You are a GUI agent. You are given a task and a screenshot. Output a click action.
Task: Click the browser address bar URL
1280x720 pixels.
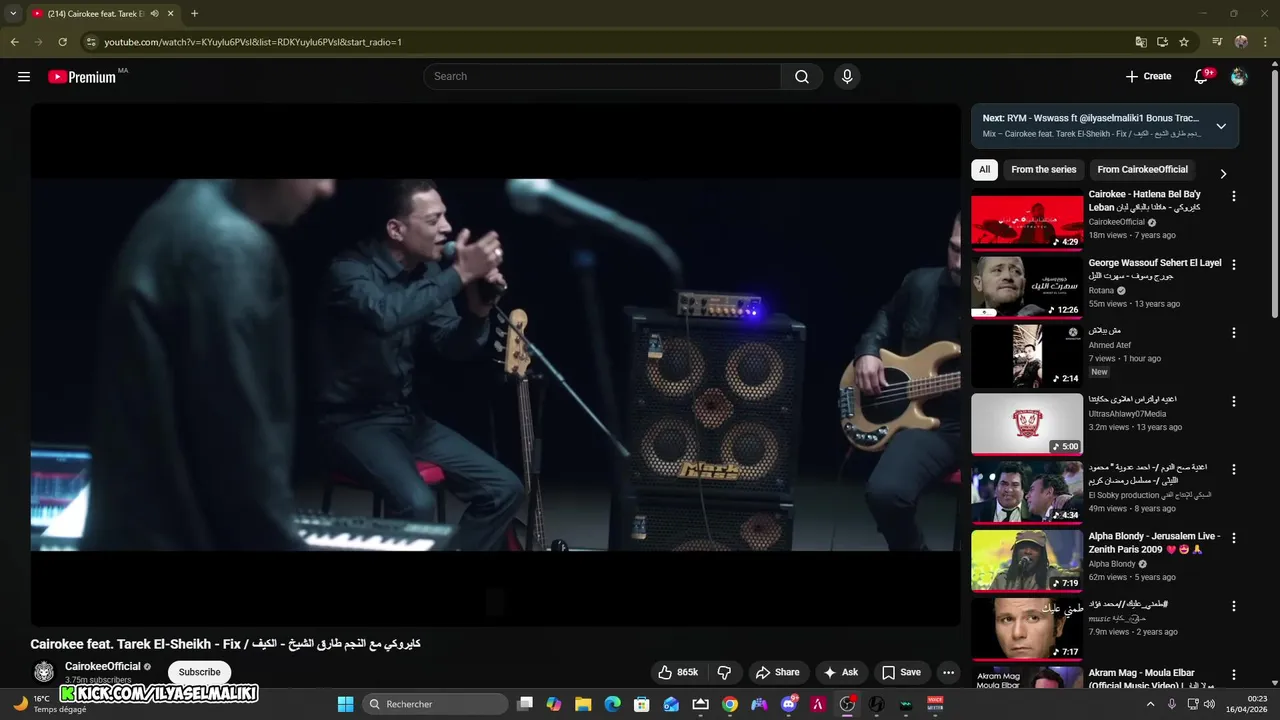pyautogui.click(x=253, y=42)
